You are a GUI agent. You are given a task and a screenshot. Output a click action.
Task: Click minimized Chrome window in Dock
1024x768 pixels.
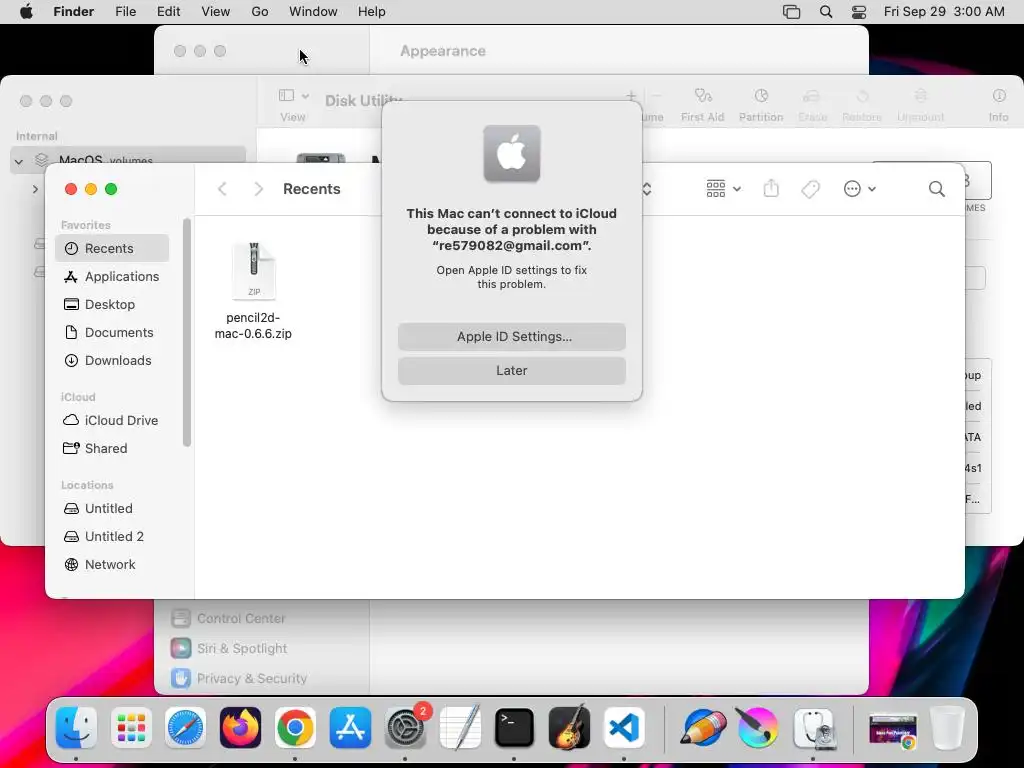[893, 729]
